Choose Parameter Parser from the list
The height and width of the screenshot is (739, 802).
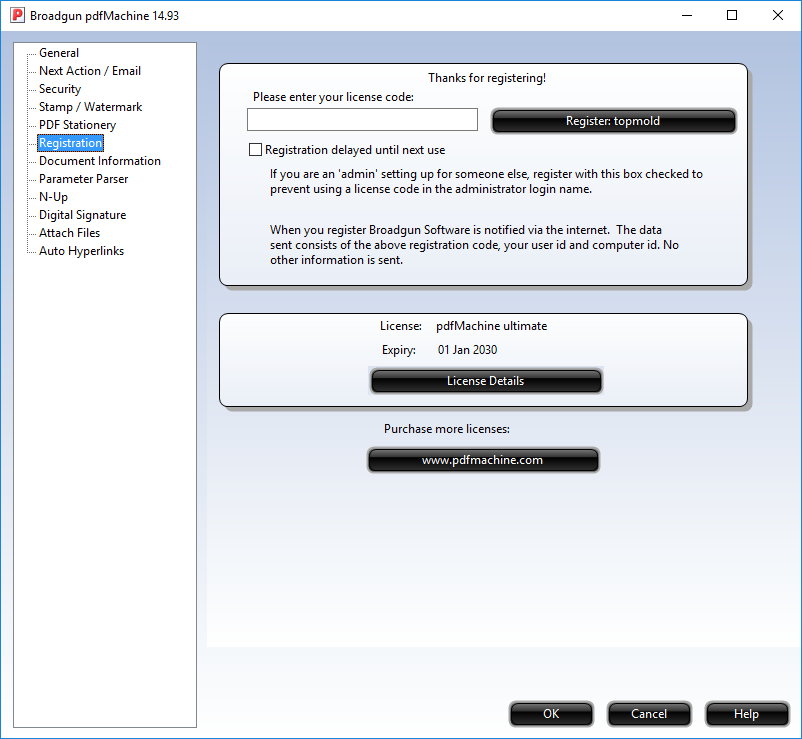click(83, 179)
